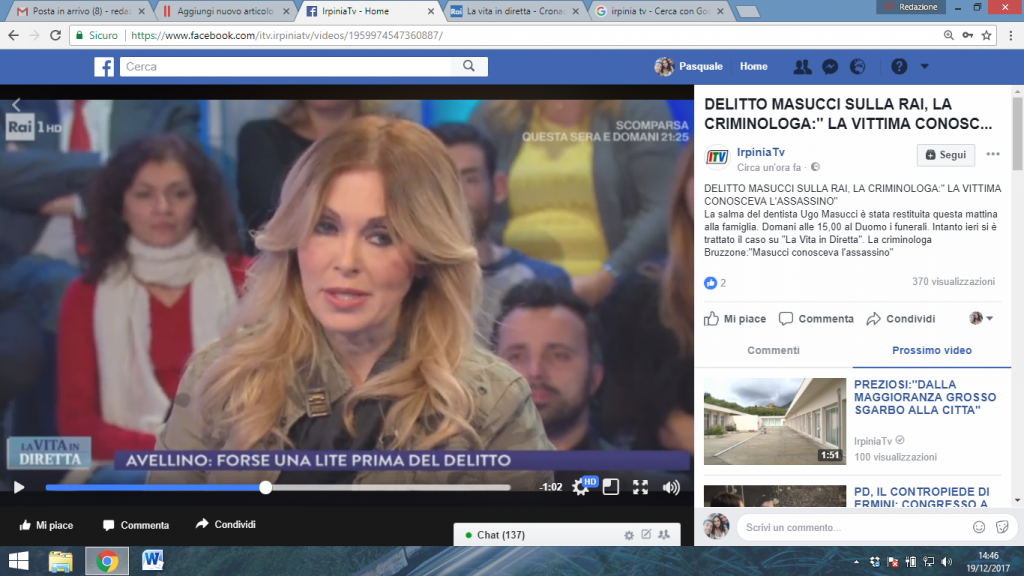Open notifications globe icon
The width and height of the screenshot is (1024, 576).
(857, 67)
